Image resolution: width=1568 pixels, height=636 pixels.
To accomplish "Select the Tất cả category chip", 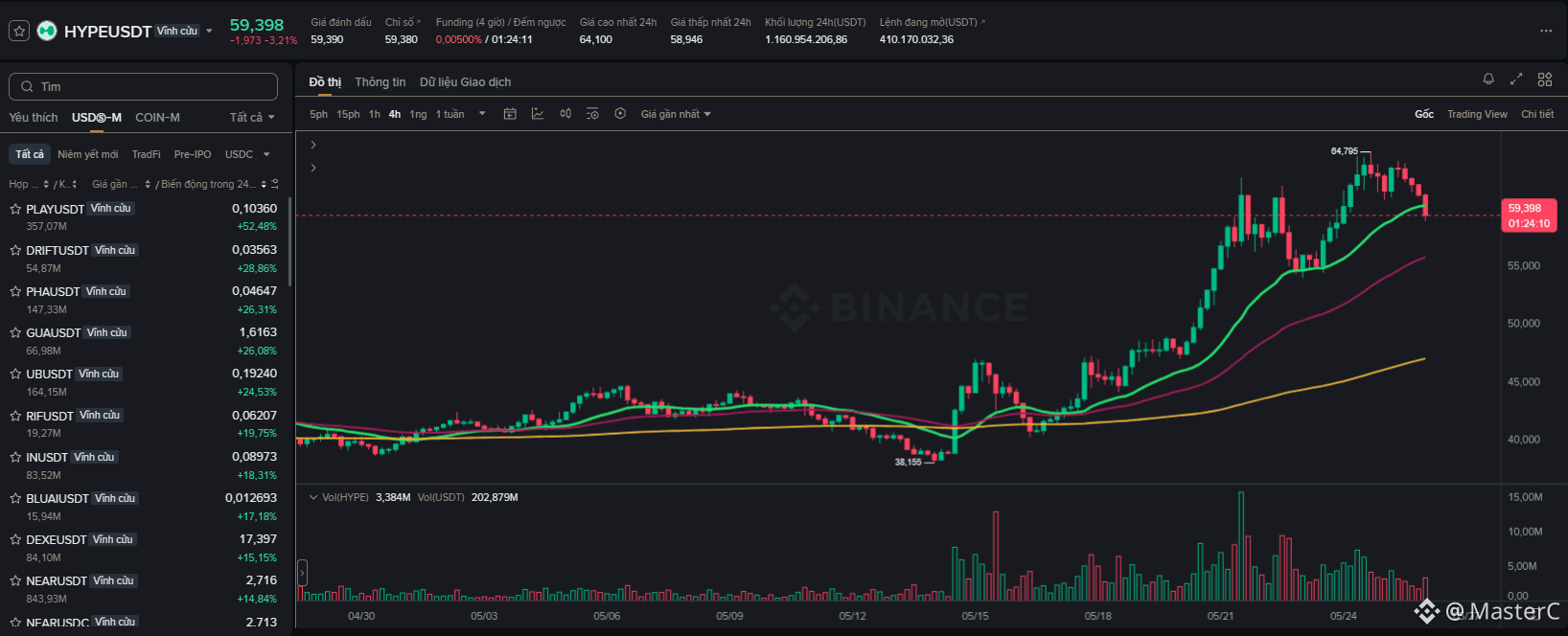I will pyautogui.click(x=30, y=154).
